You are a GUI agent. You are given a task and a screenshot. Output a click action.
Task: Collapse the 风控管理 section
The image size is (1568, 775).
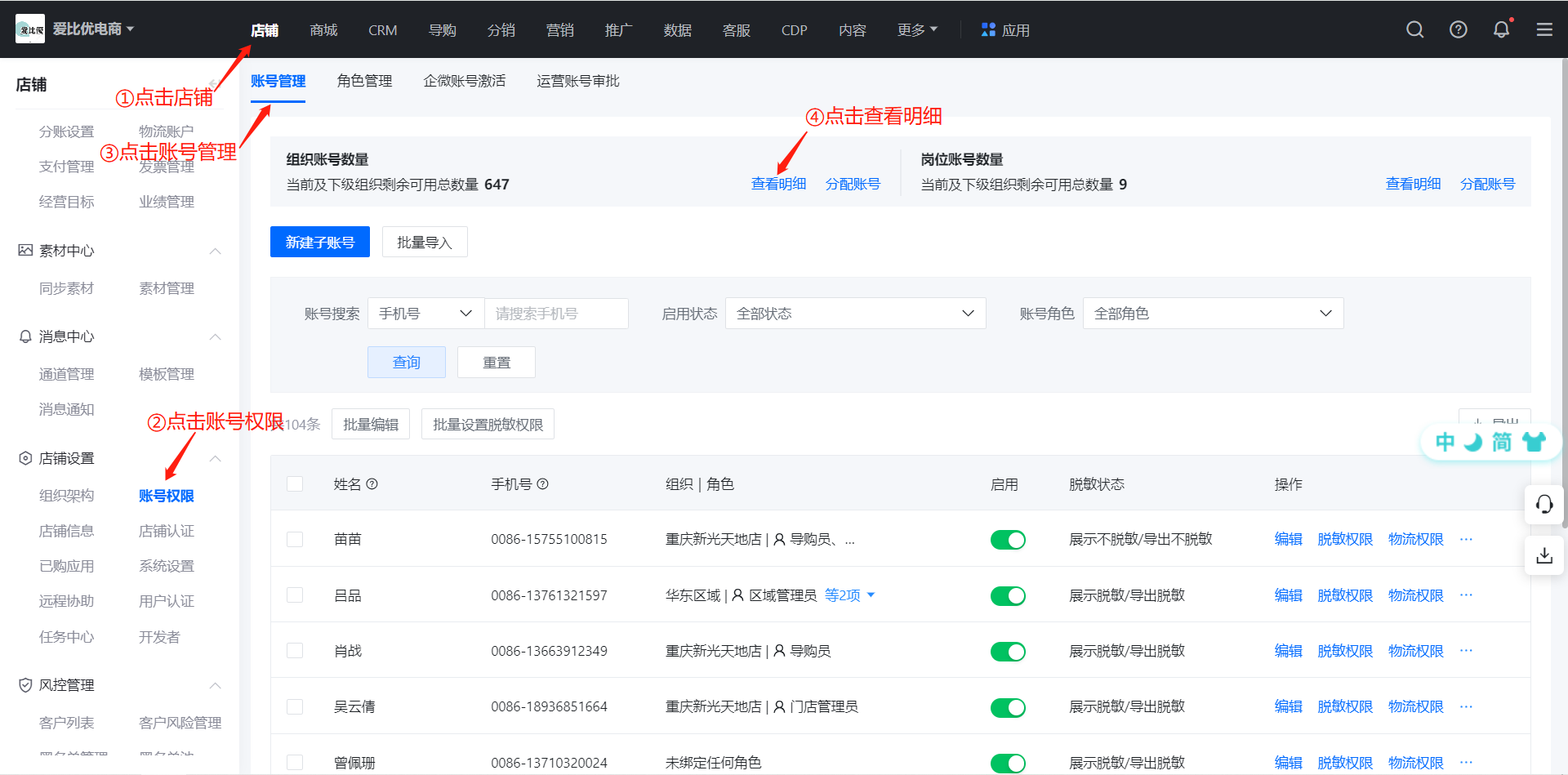(216, 685)
